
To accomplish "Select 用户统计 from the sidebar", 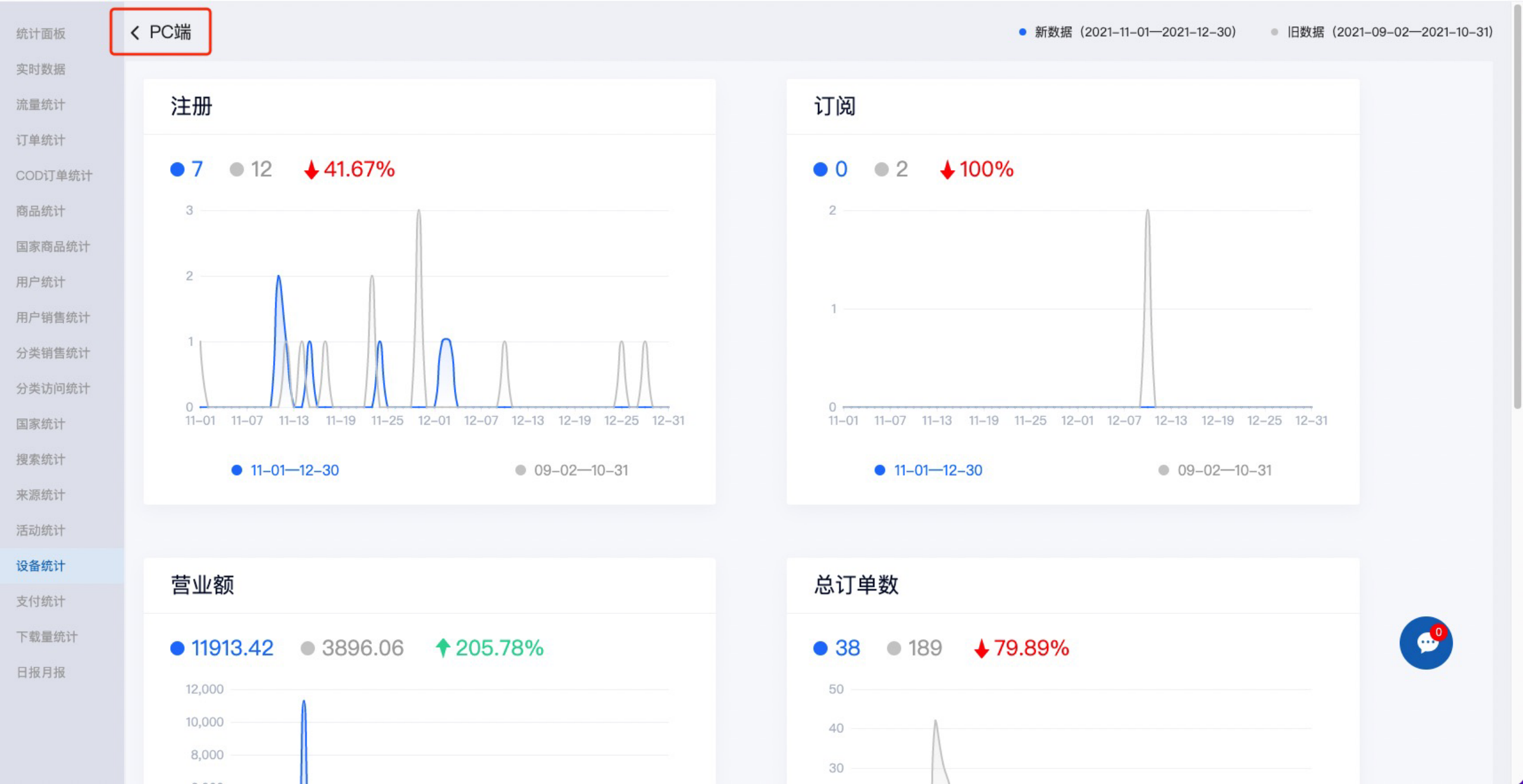I will point(40,282).
